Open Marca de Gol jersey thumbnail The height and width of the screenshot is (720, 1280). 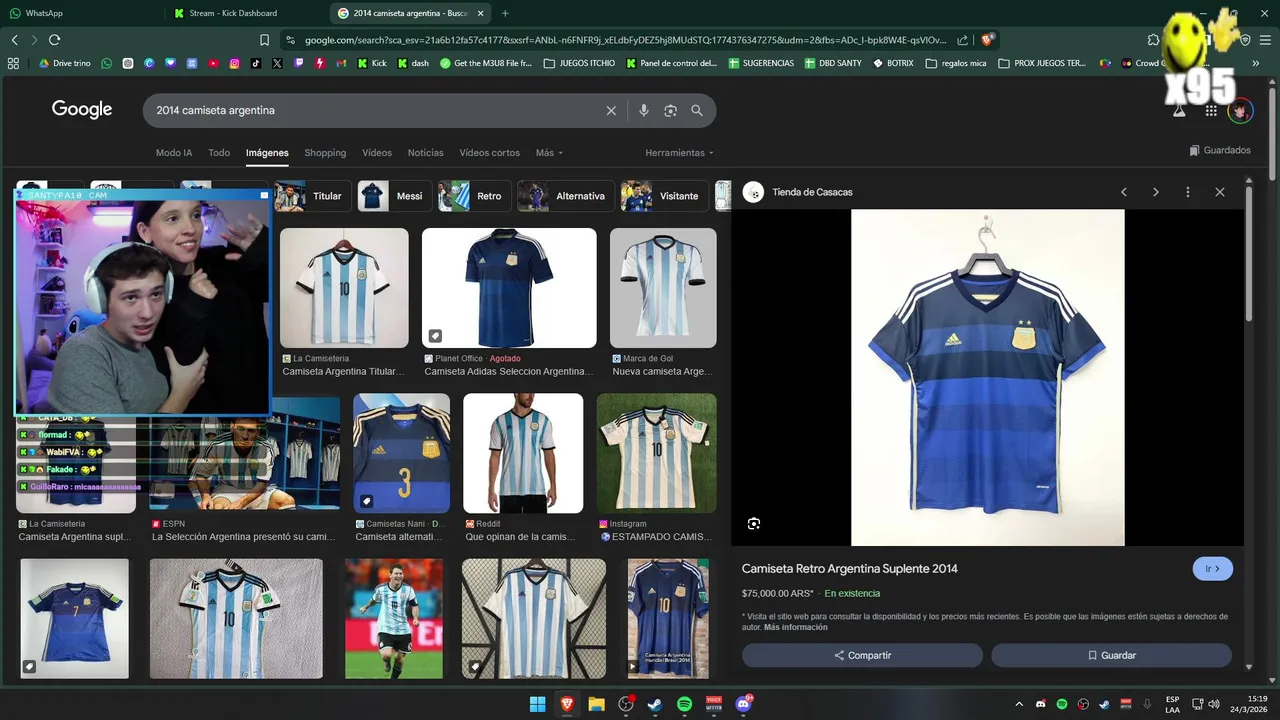pyautogui.click(x=663, y=288)
